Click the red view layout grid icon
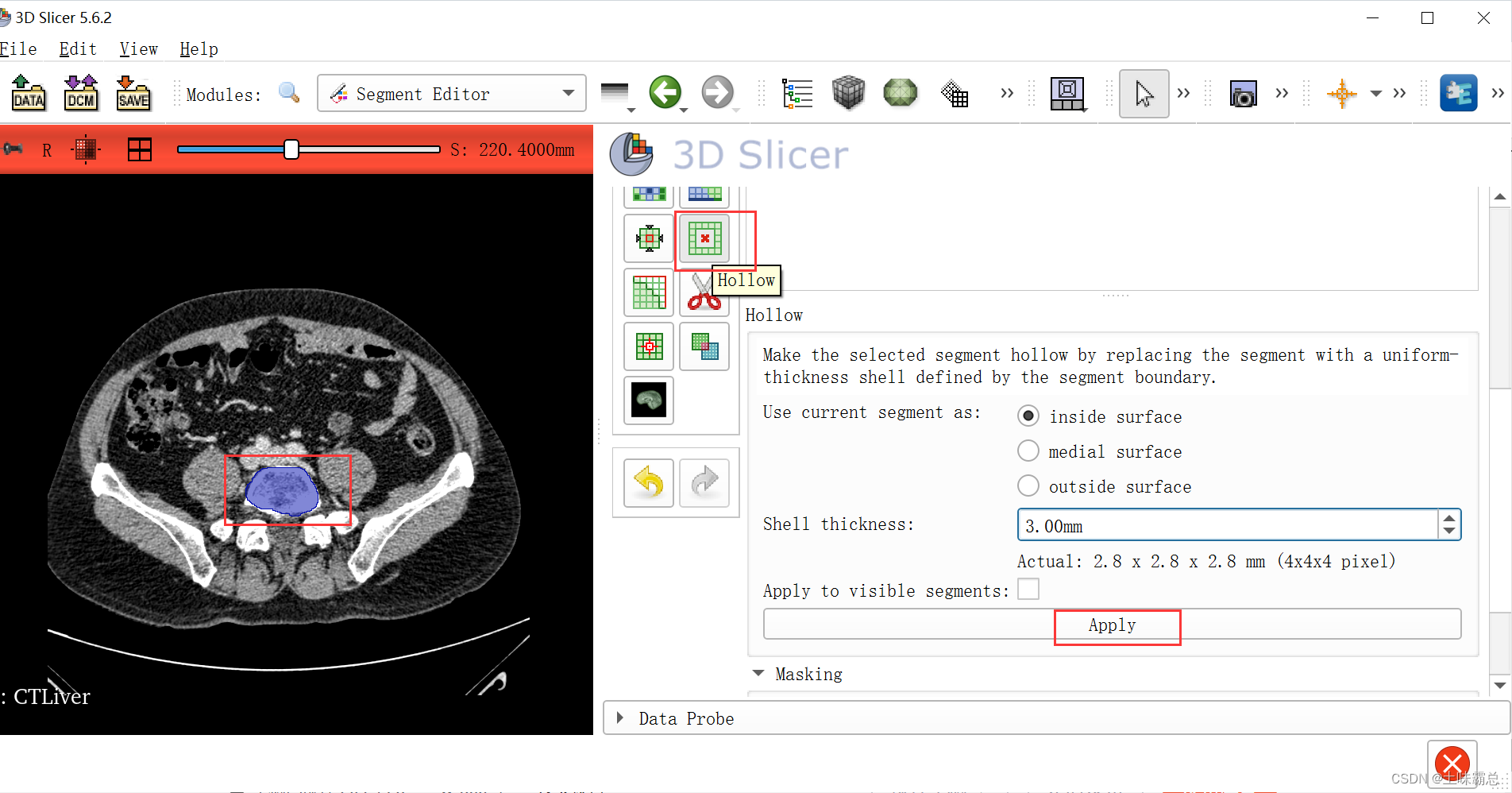 click(140, 149)
